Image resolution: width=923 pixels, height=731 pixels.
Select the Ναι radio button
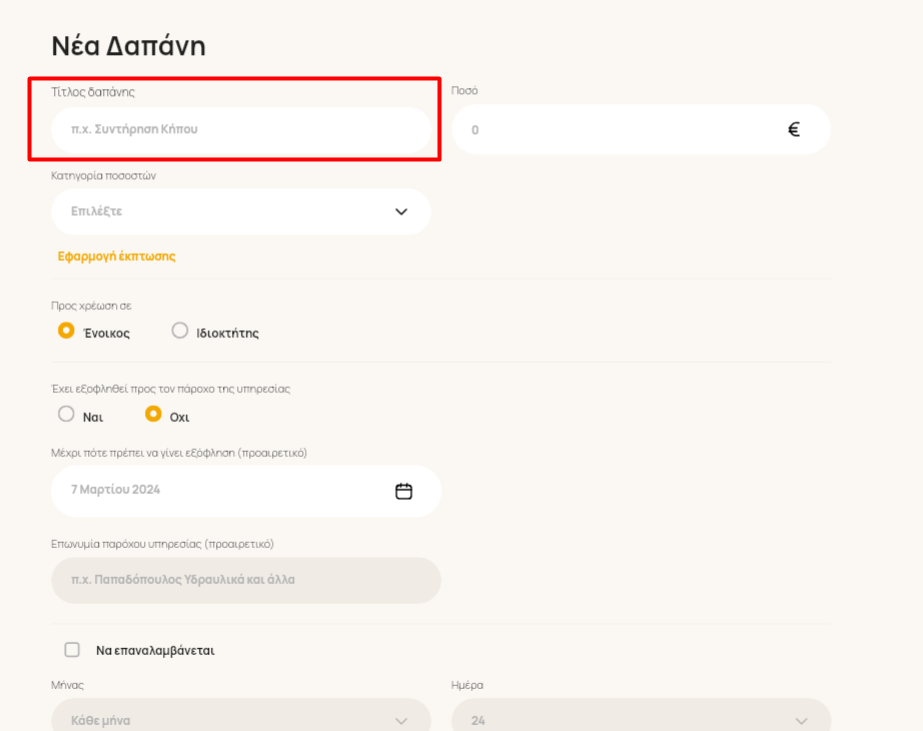click(x=66, y=414)
